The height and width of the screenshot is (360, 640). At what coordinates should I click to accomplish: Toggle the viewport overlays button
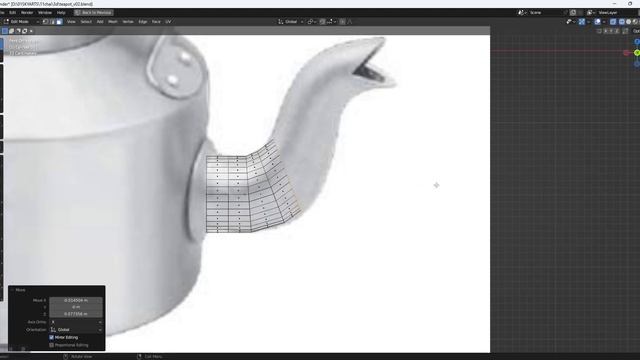tap(598, 22)
